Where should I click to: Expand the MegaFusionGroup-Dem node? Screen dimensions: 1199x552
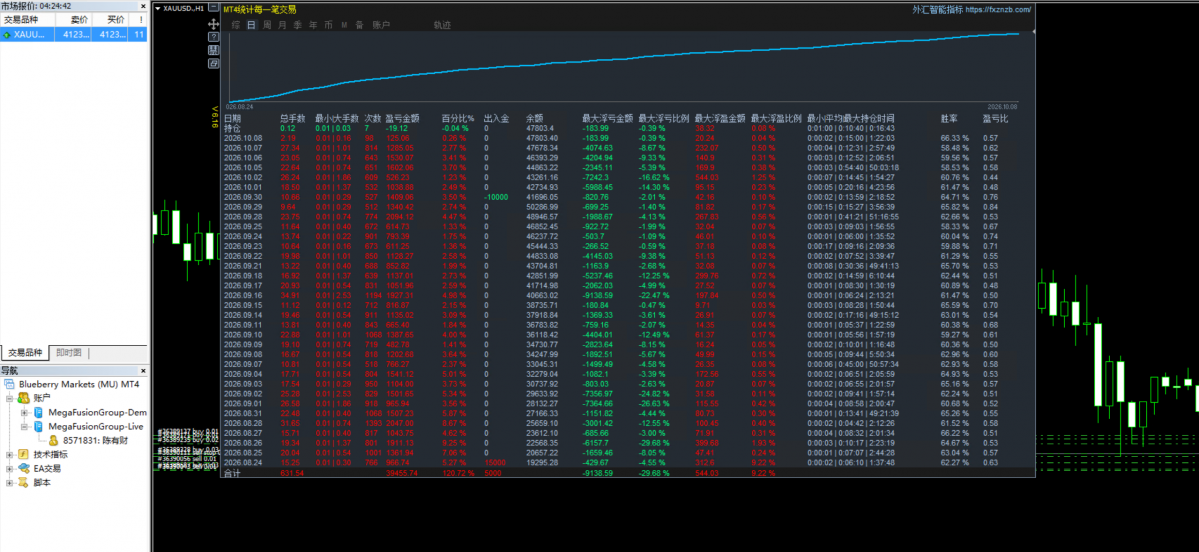(24, 412)
